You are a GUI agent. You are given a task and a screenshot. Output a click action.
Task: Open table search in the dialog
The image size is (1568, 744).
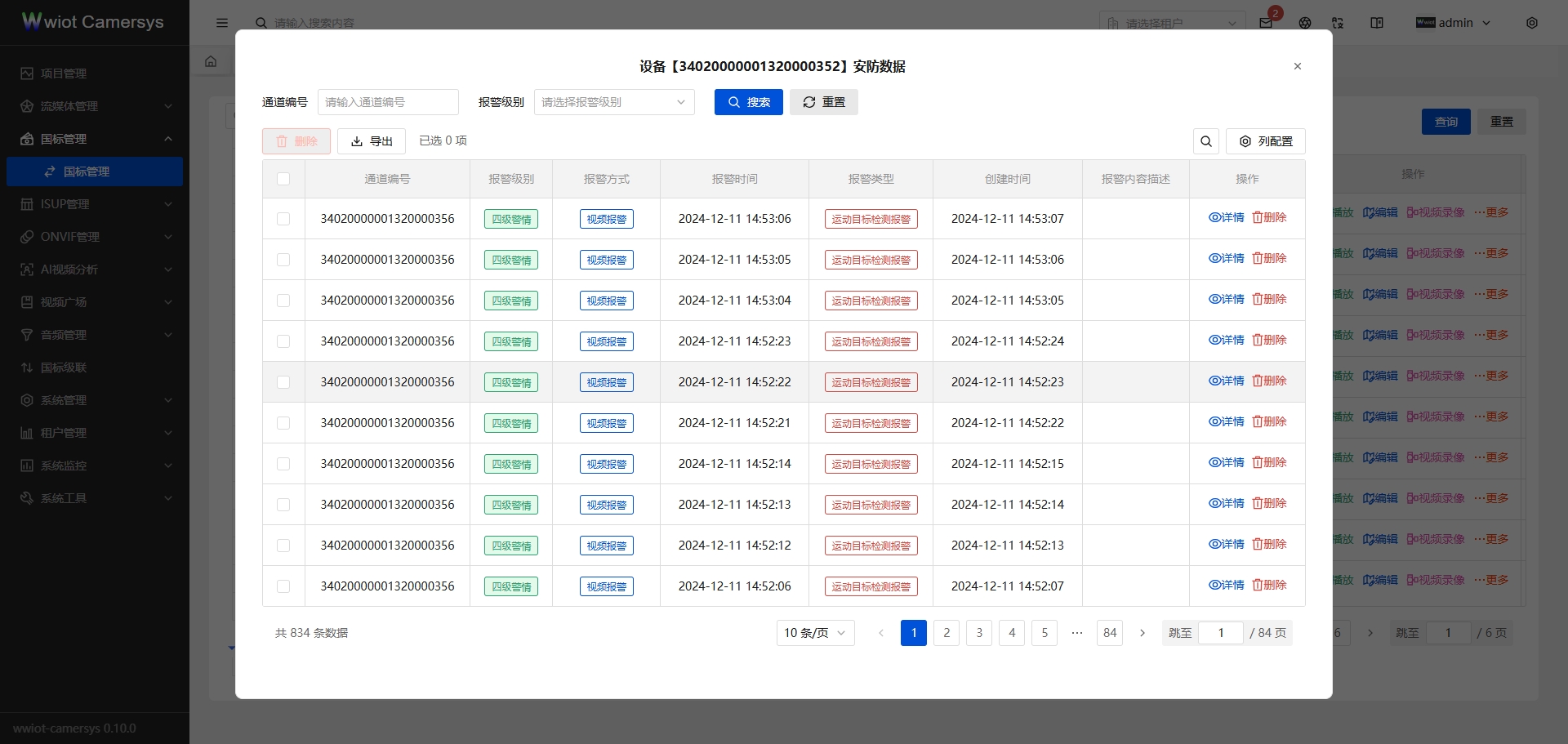[x=1205, y=140]
